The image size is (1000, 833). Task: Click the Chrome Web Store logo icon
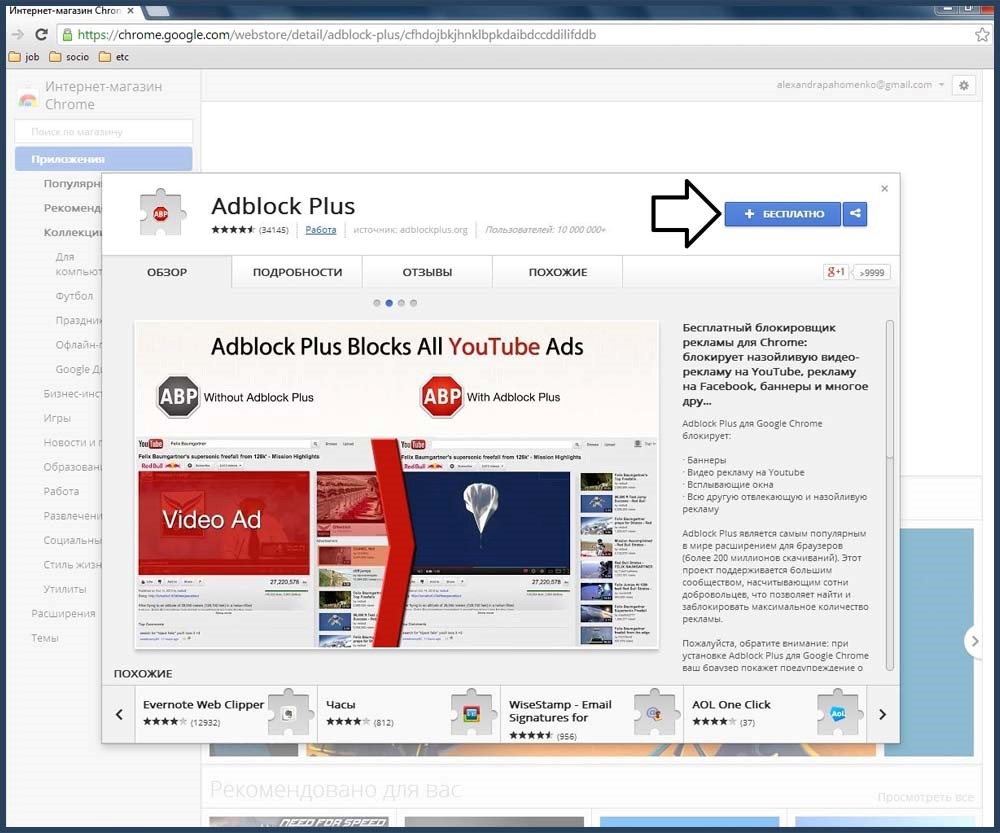(27, 96)
